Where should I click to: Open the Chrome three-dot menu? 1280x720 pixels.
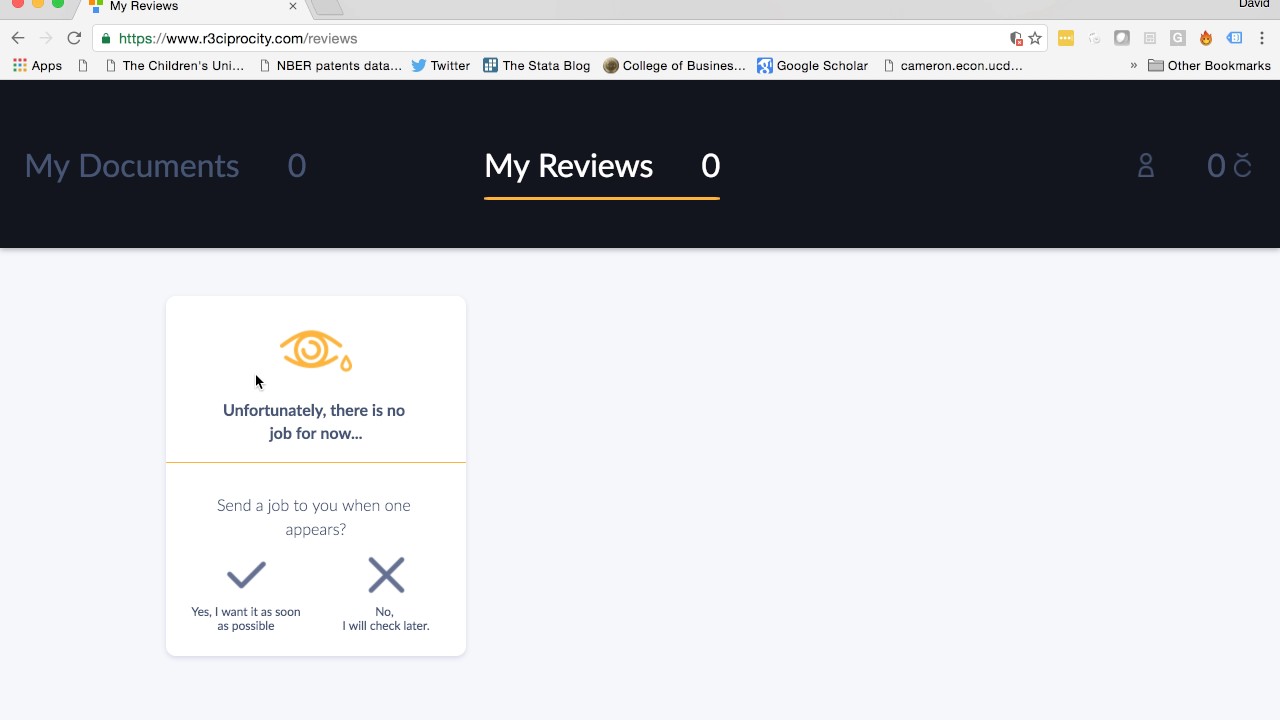(1262, 38)
